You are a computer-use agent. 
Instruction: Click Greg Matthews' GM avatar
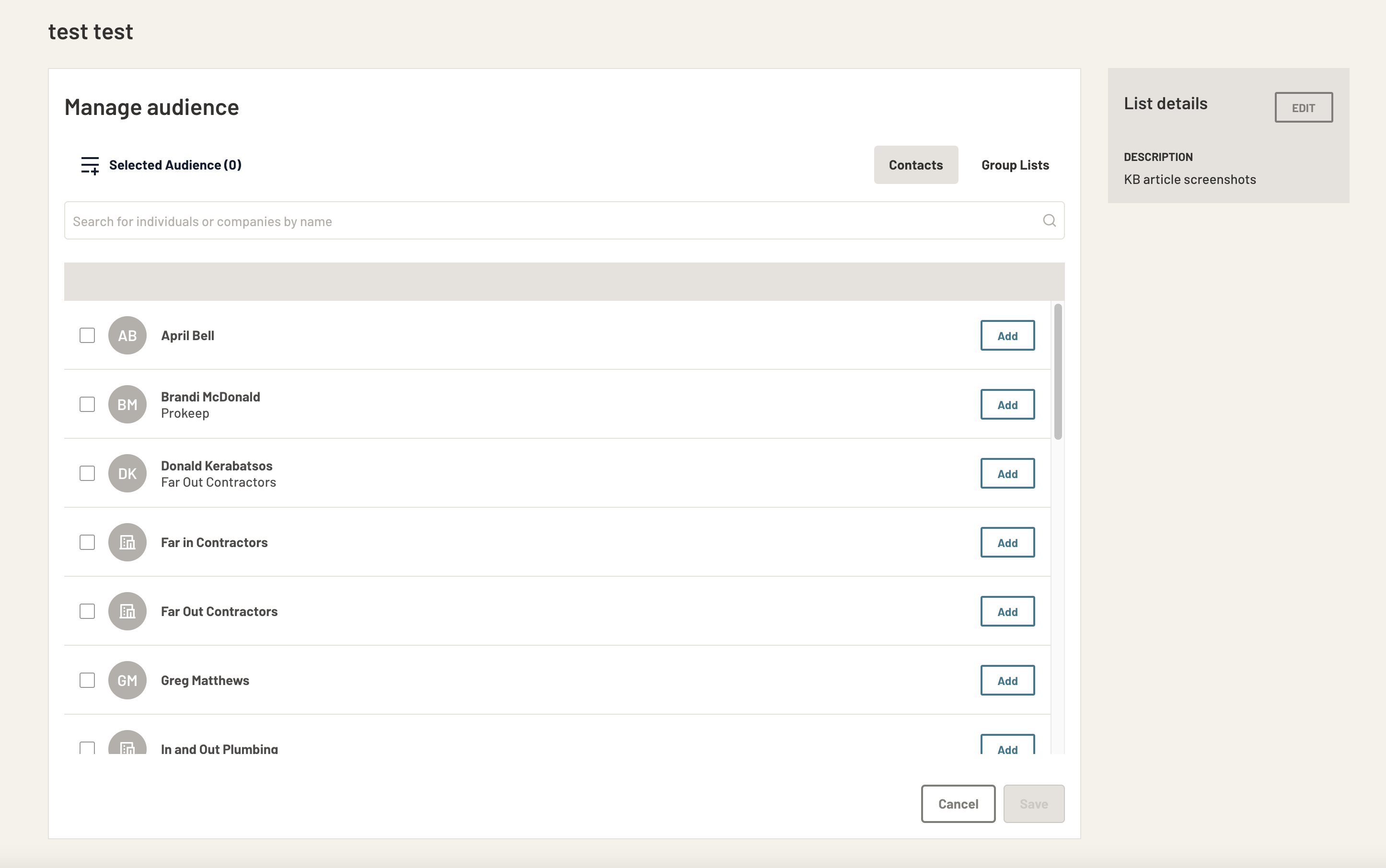tap(127, 680)
